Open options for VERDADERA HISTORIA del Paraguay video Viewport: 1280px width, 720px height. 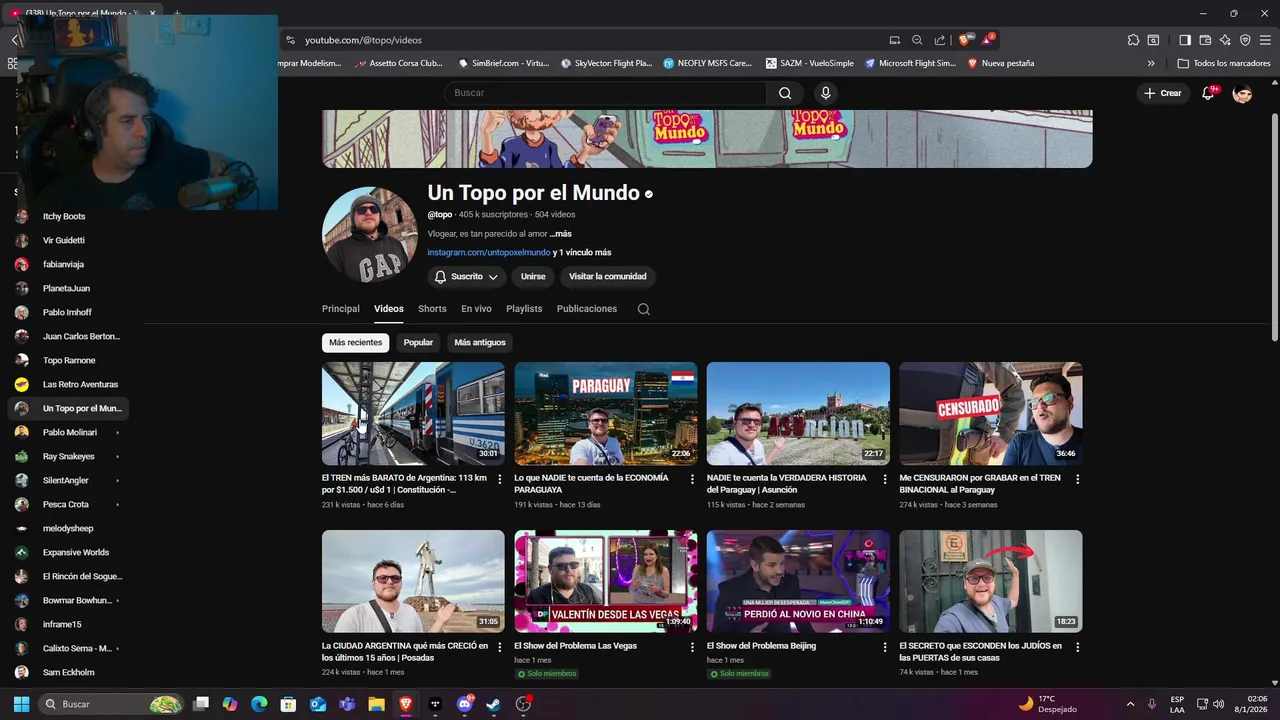[885, 479]
